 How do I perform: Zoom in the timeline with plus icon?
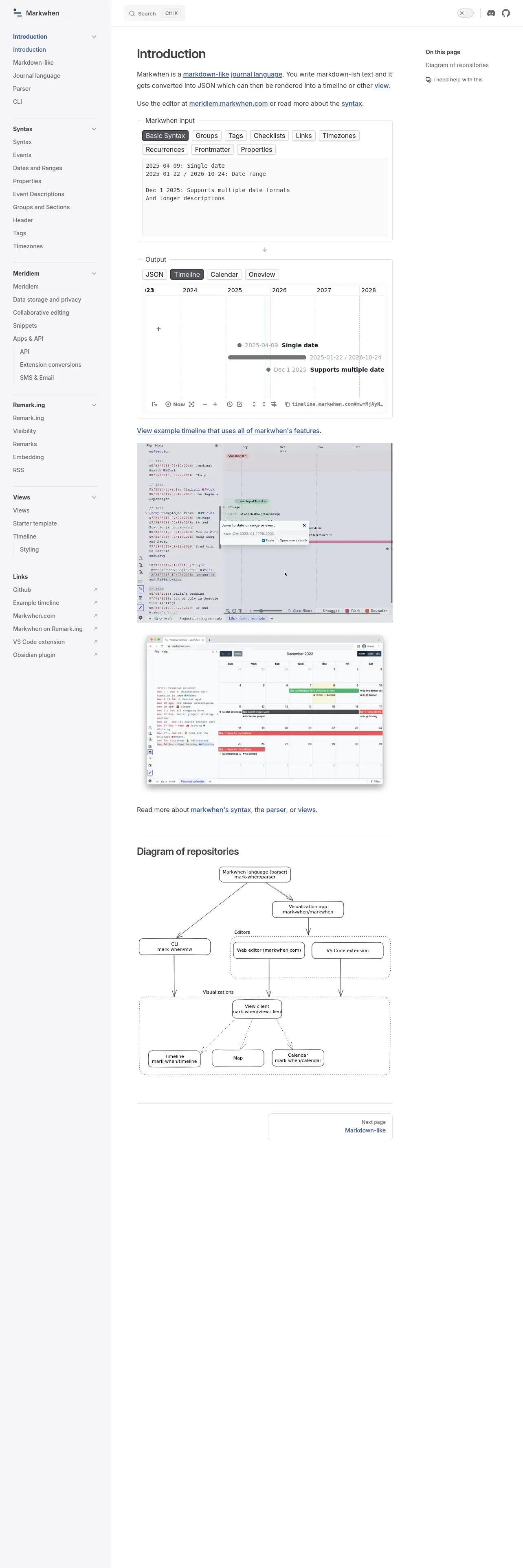215,404
